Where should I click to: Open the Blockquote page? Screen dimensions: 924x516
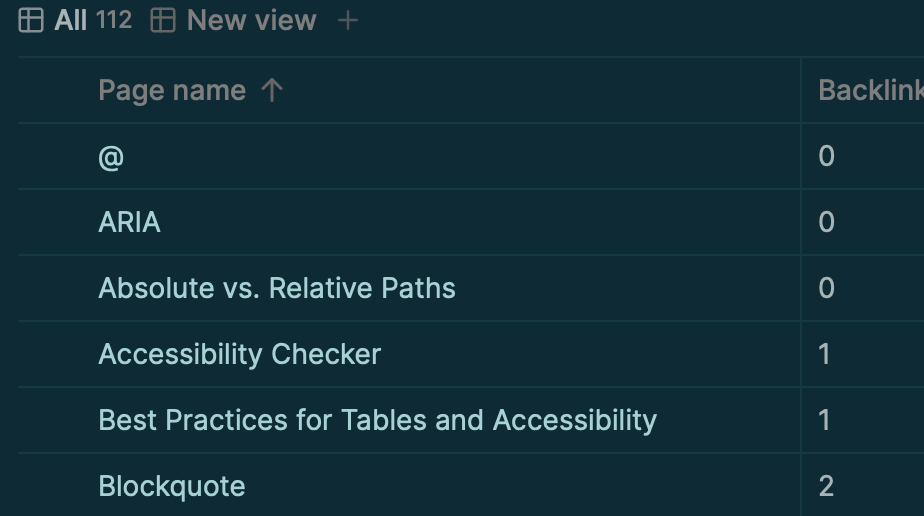(x=172, y=486)
